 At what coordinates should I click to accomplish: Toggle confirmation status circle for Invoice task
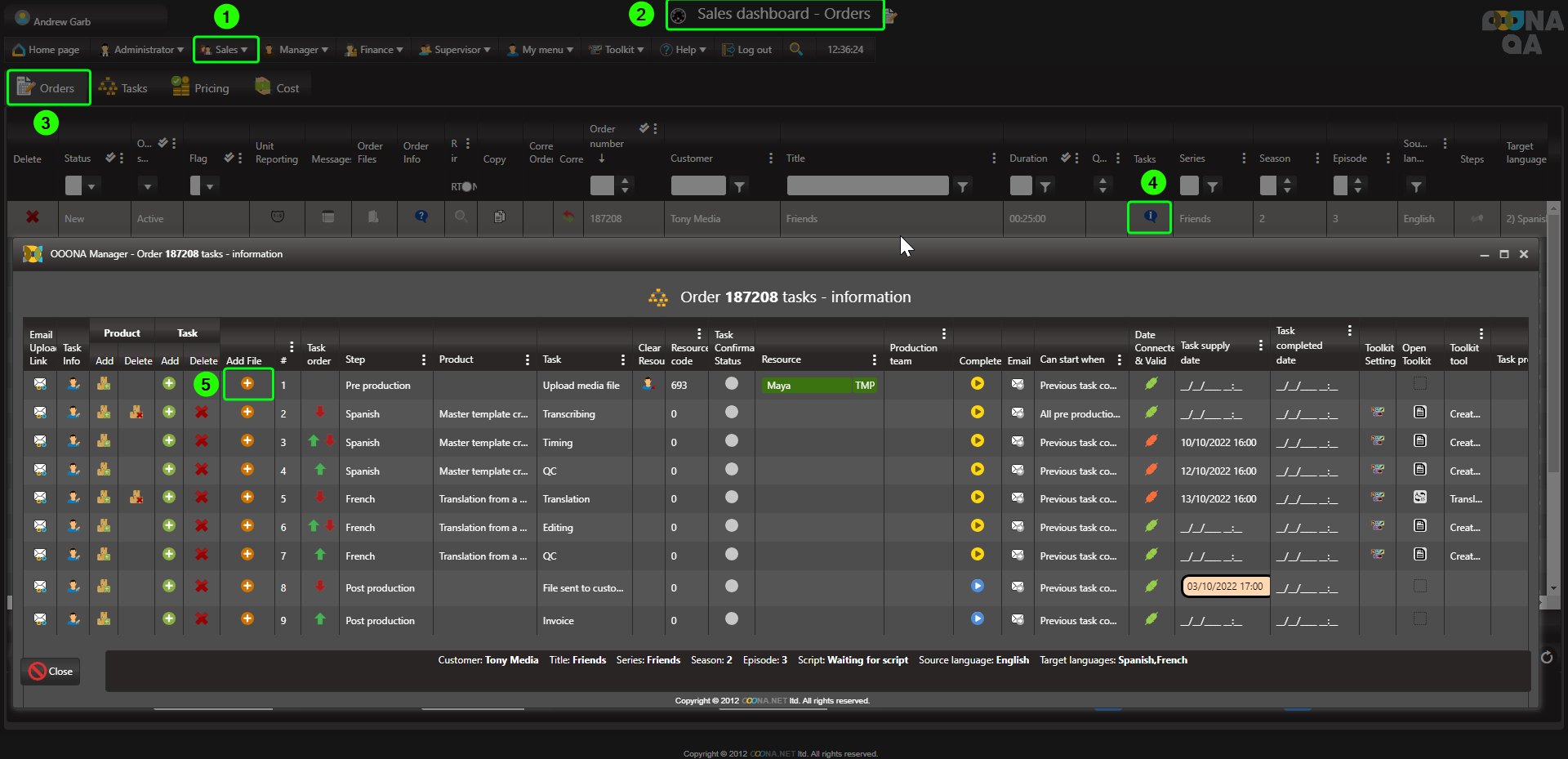coord(731,619)
